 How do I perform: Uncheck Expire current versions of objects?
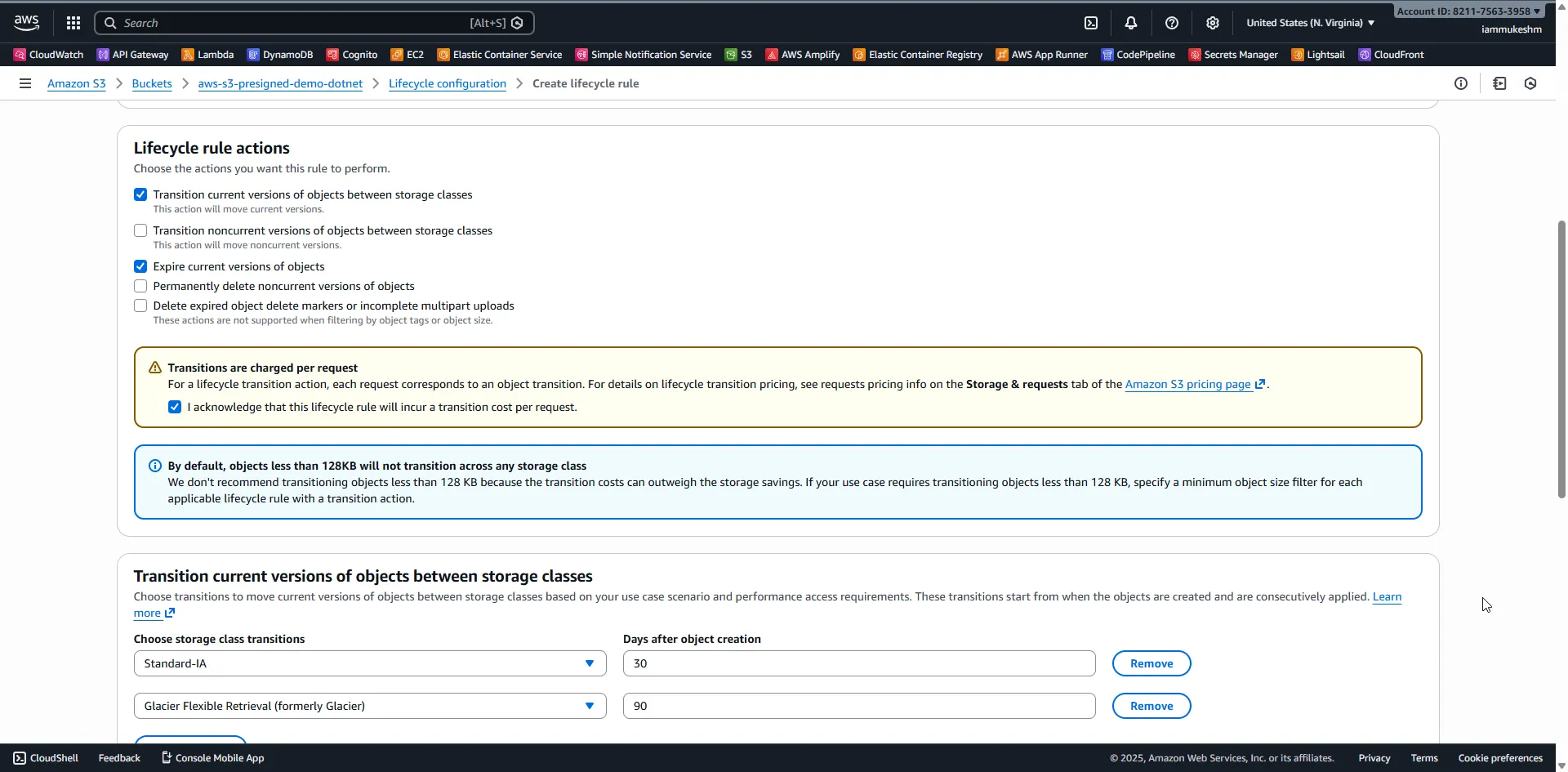tap(140, 266)
